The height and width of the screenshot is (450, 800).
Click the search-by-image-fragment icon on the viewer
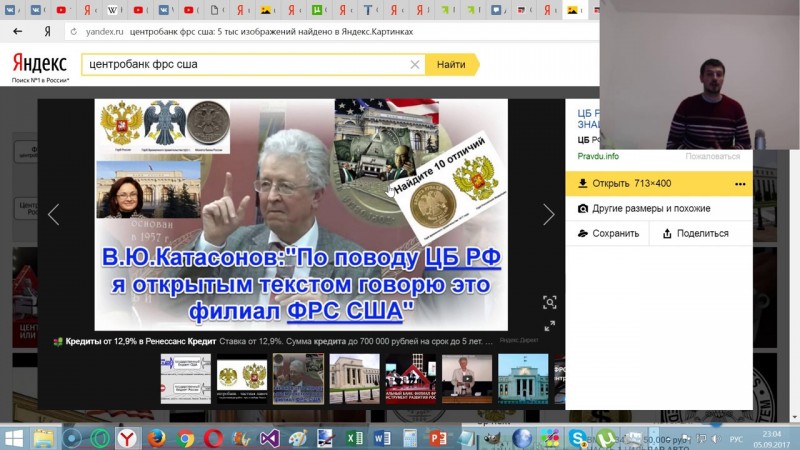549,303
